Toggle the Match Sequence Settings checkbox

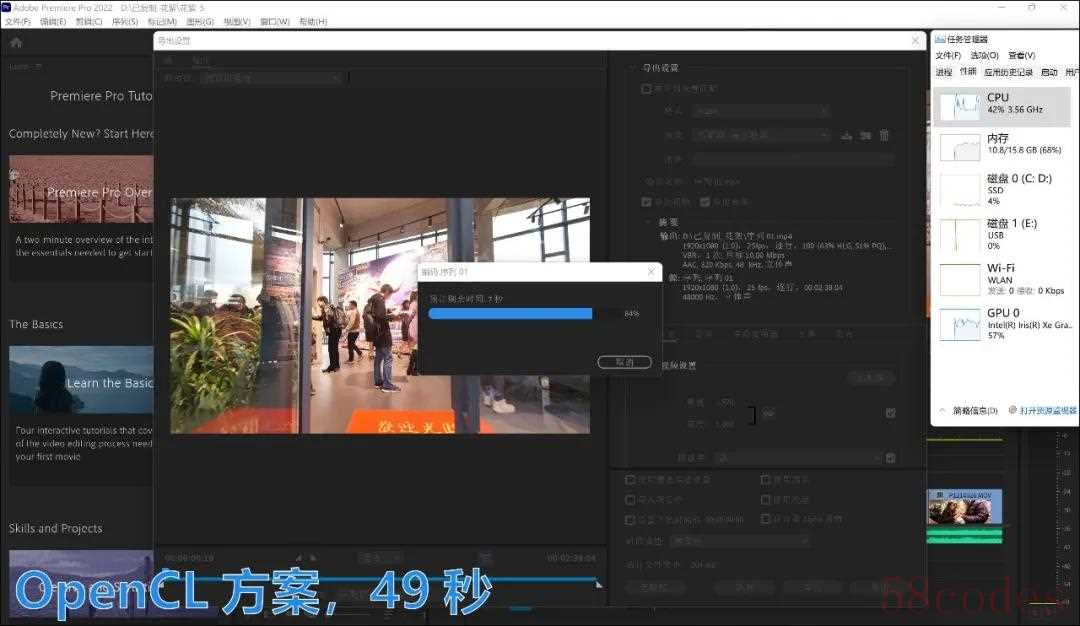coord(646,88)
